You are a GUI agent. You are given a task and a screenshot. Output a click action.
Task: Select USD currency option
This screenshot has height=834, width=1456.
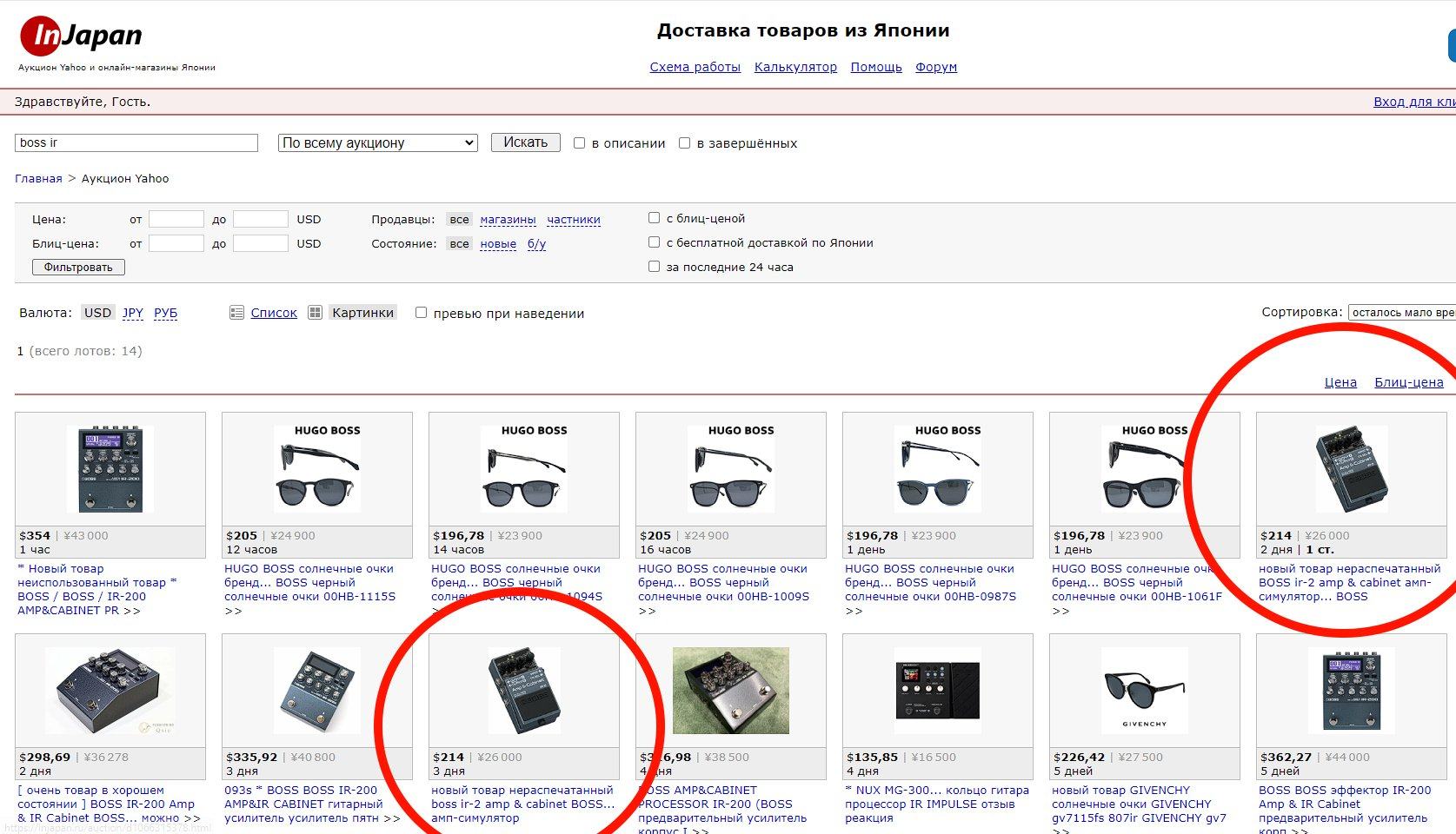(97, 313)
